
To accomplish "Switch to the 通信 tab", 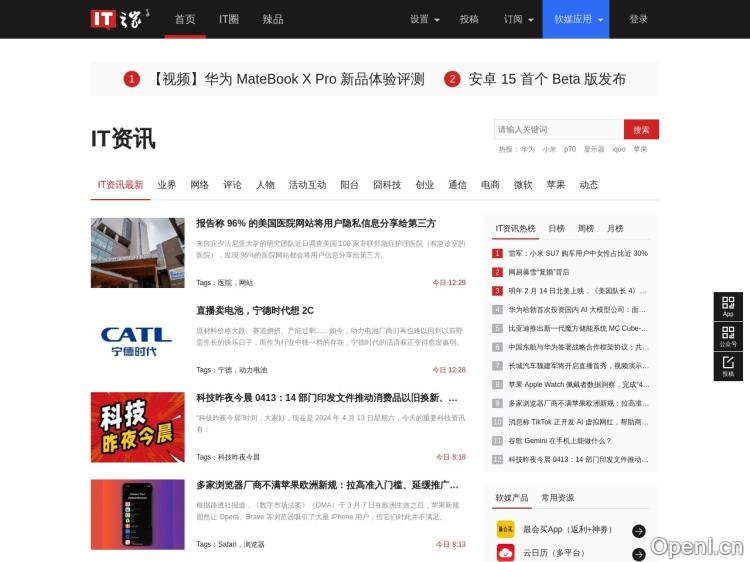I will click(457, 185).
